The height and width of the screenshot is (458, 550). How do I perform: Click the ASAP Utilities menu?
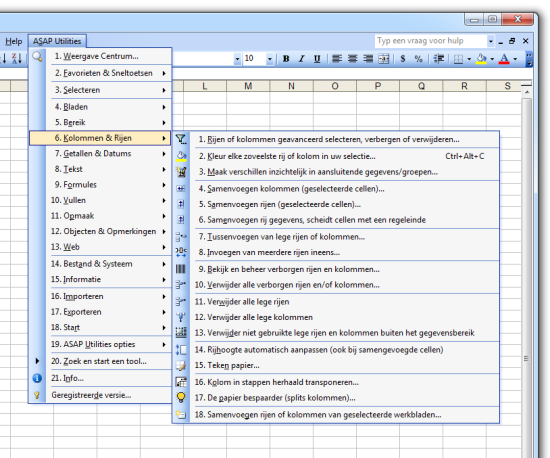57,41
